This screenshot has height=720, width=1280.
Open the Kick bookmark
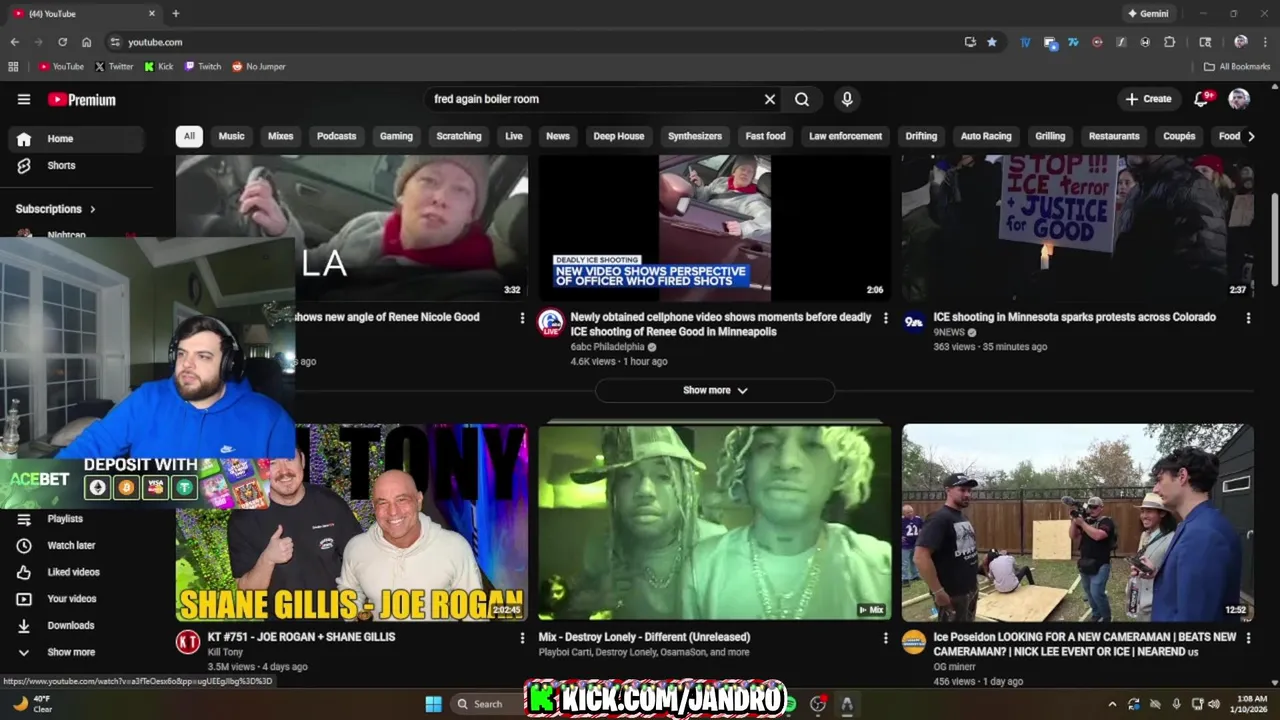[159, 67]
